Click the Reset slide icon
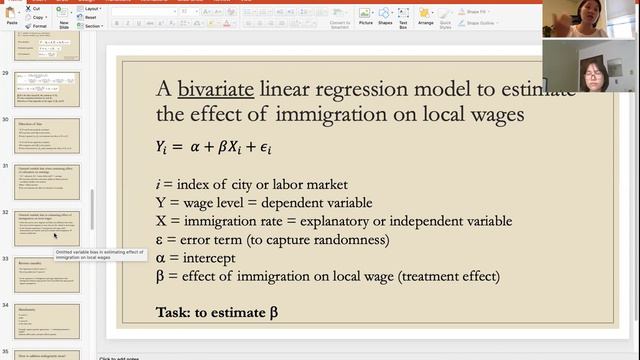This screenshot has height=360, width=640. point(80,17)
